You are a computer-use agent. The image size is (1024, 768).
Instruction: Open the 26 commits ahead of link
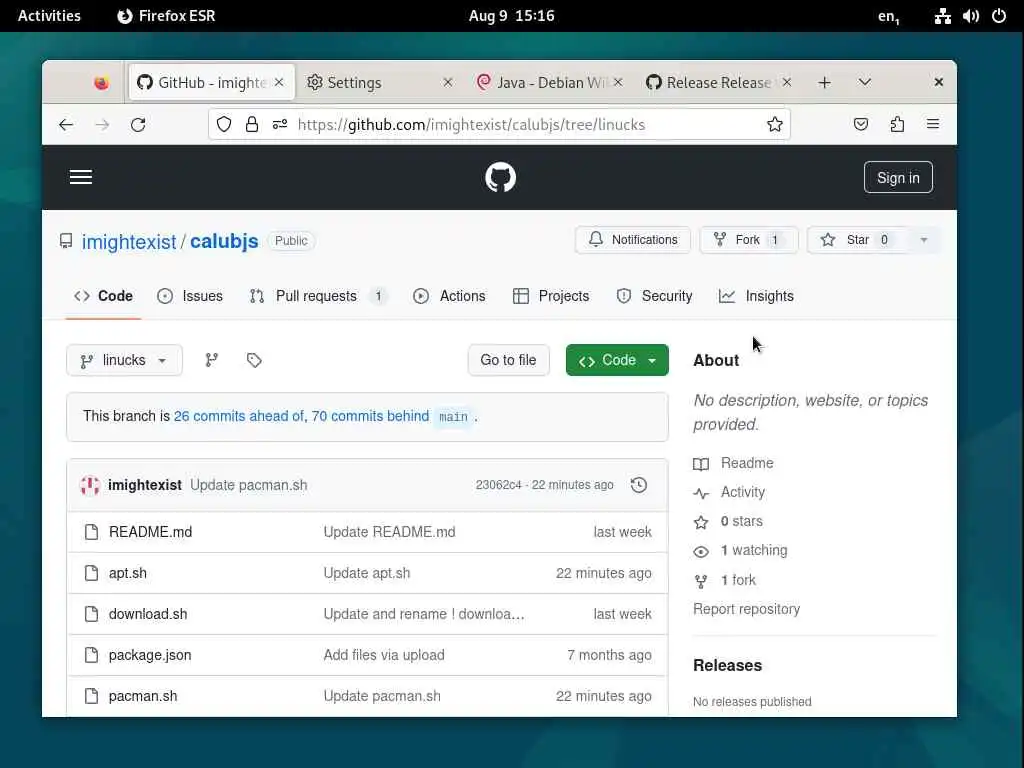click(240, 416)
